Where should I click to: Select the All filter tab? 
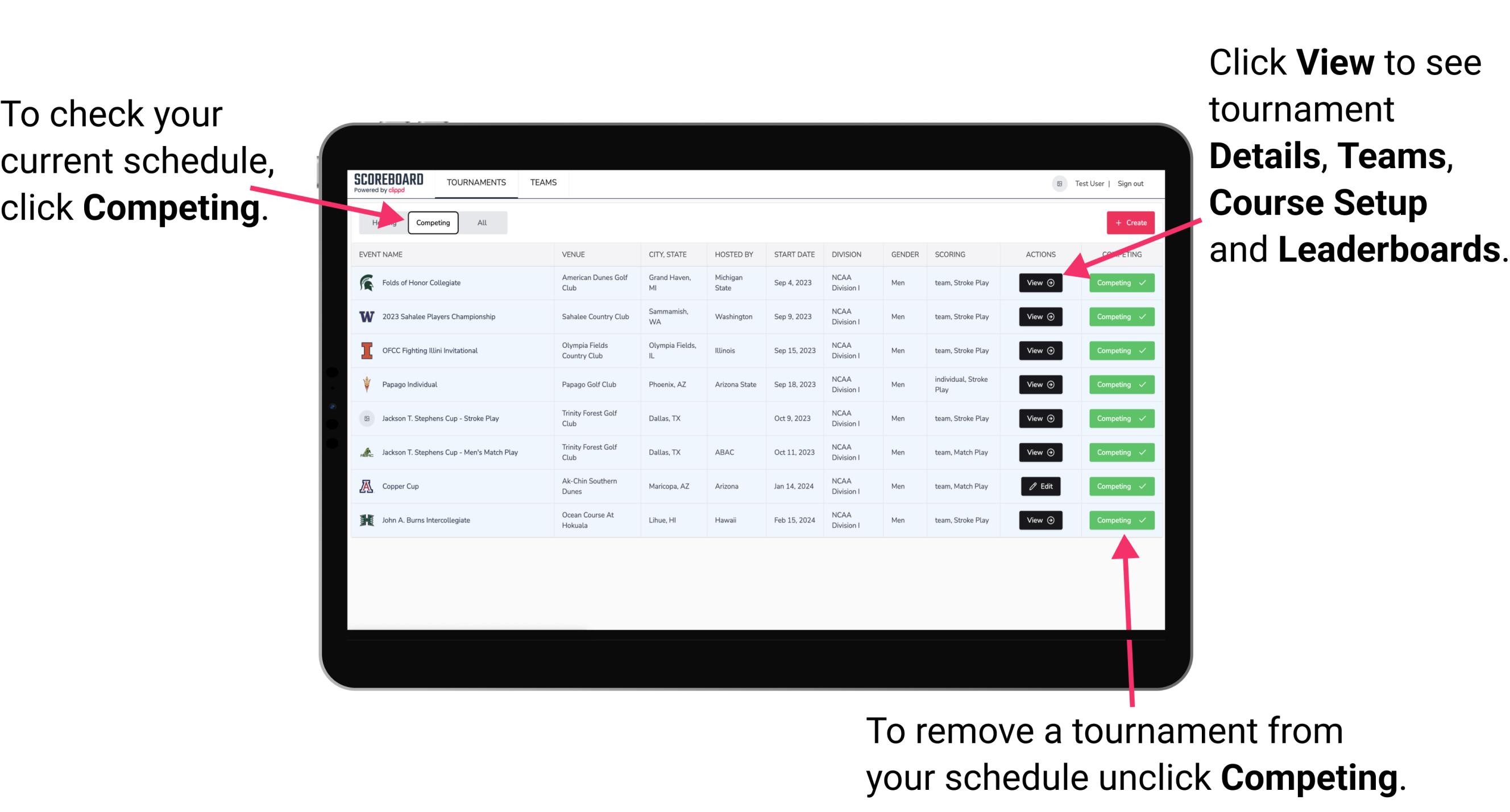480,222
